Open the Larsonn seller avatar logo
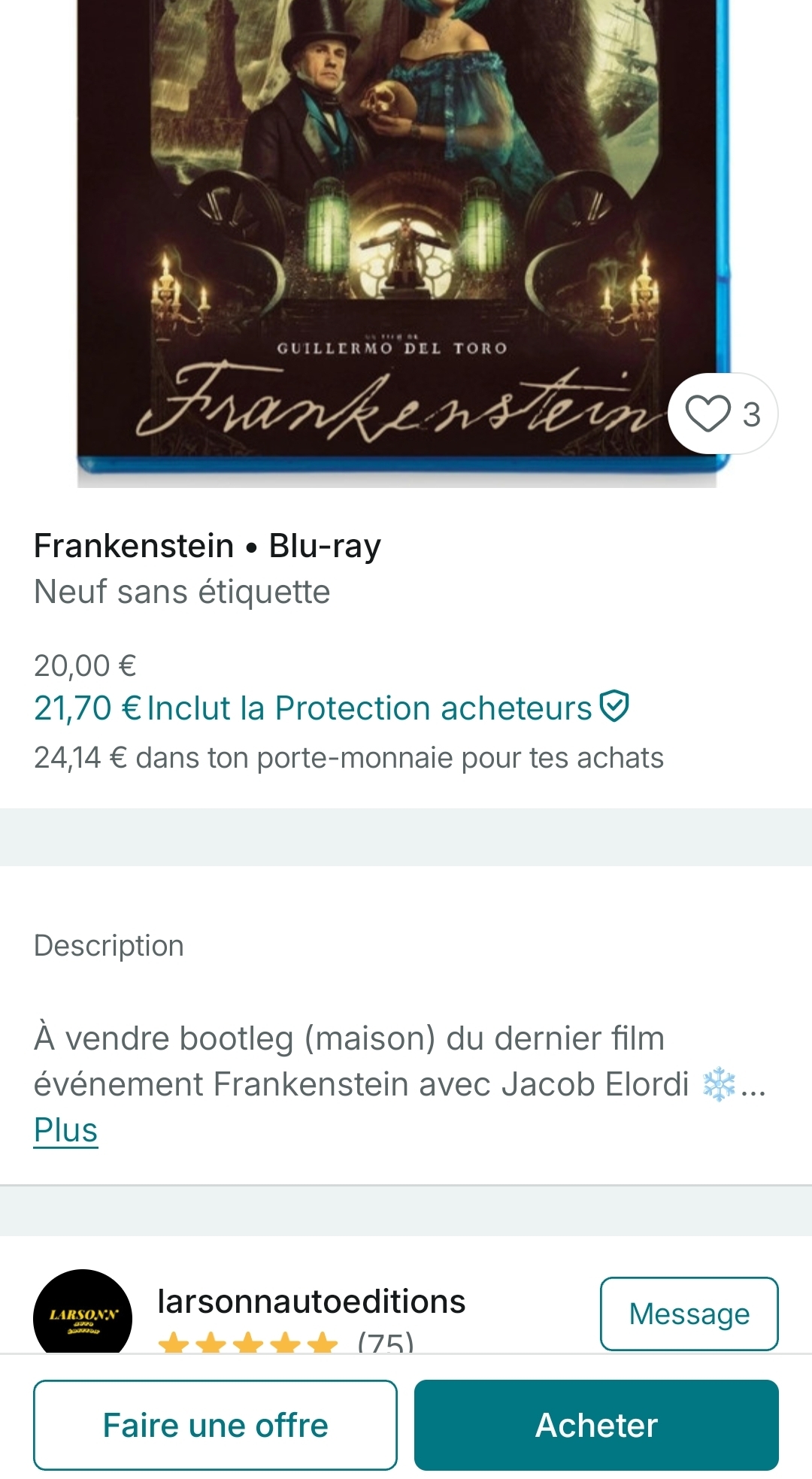The width and height of the screenshot is (812, 1479). tap(83, 1314)
